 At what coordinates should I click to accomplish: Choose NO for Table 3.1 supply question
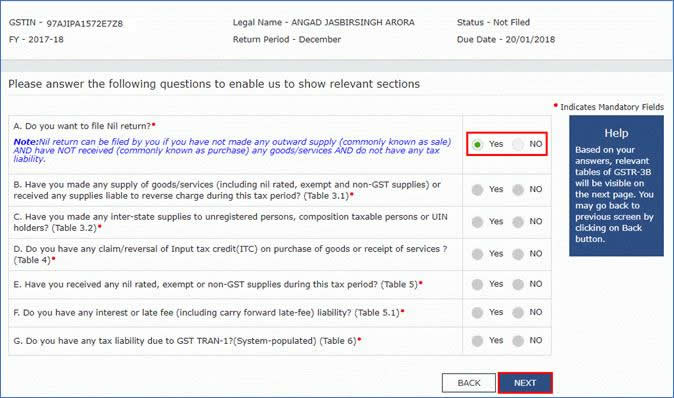point(518,190)
